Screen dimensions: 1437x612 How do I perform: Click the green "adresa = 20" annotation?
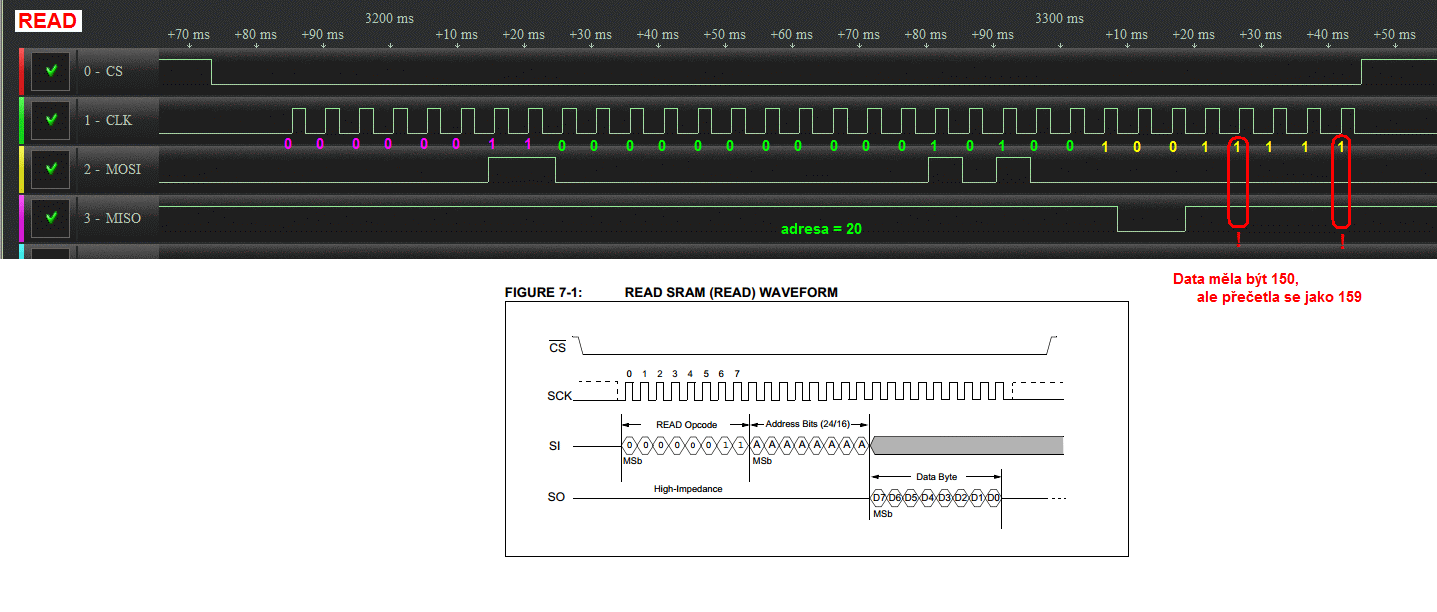821,228
